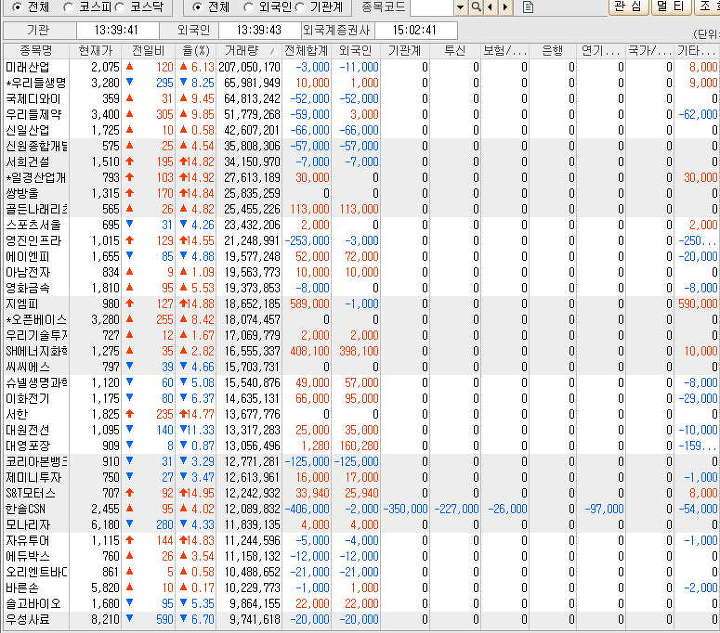
Task: Select the 신일산업 stock row
Action: click(360, 130)
